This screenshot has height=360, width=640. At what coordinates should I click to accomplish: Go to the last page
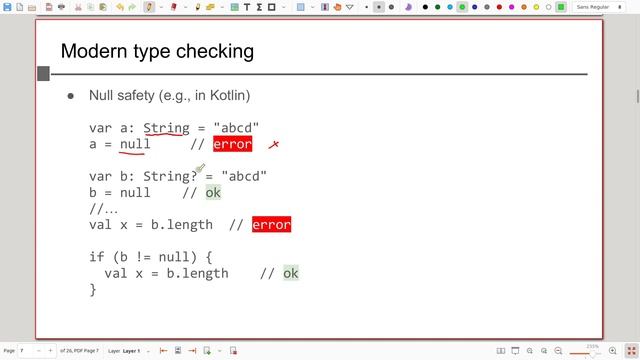(x=192, y=351)
